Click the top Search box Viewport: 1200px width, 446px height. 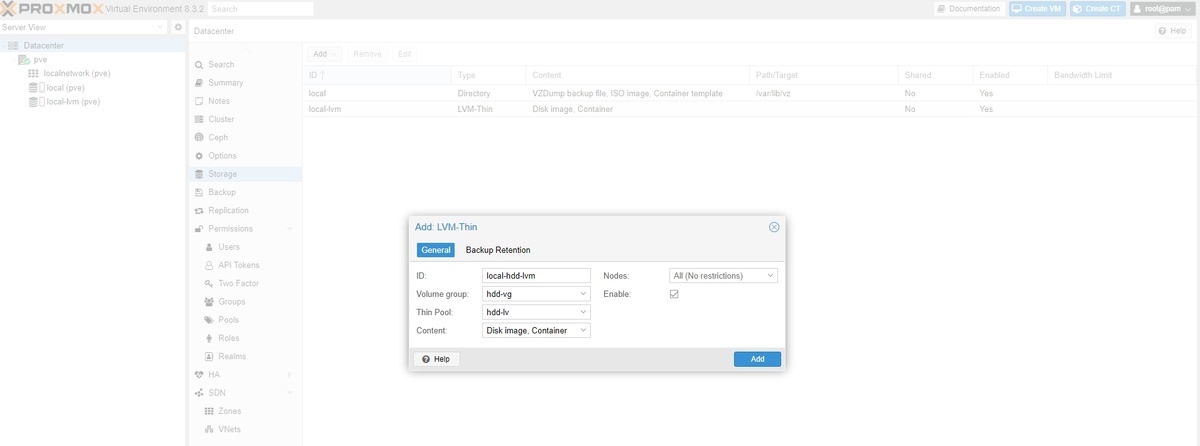click(x=261, y=9)
